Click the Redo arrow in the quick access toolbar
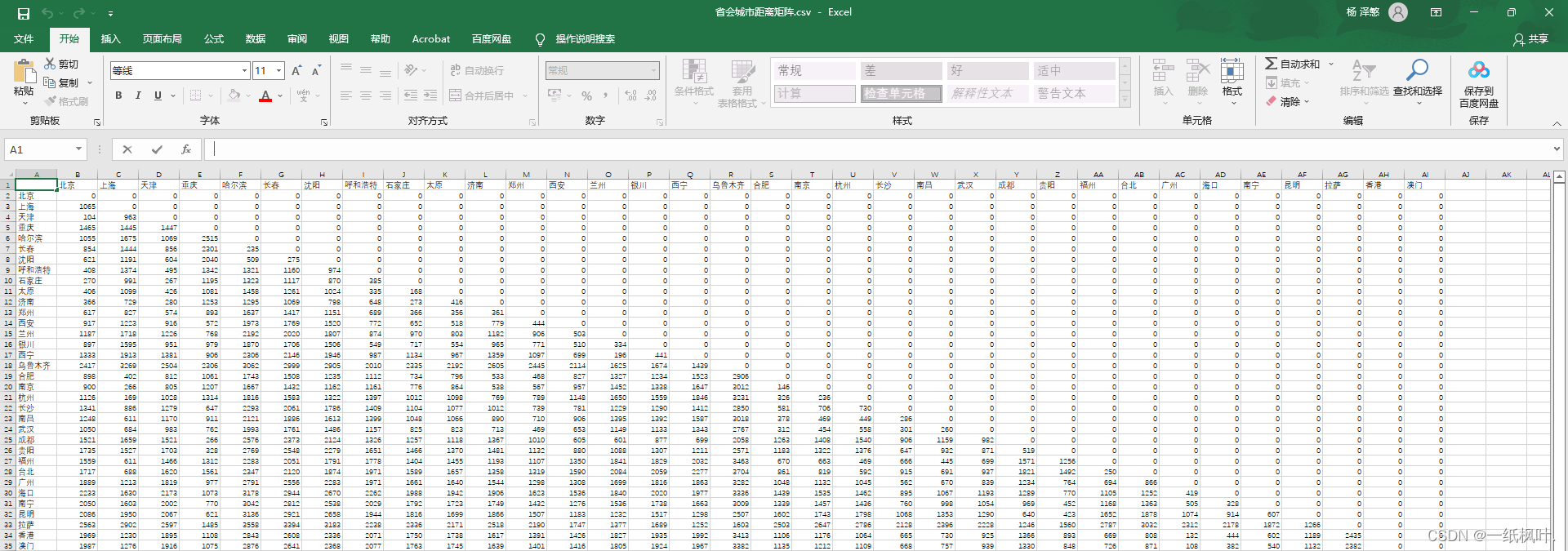The image size is (1568, 551). click(x=78, y=13)
